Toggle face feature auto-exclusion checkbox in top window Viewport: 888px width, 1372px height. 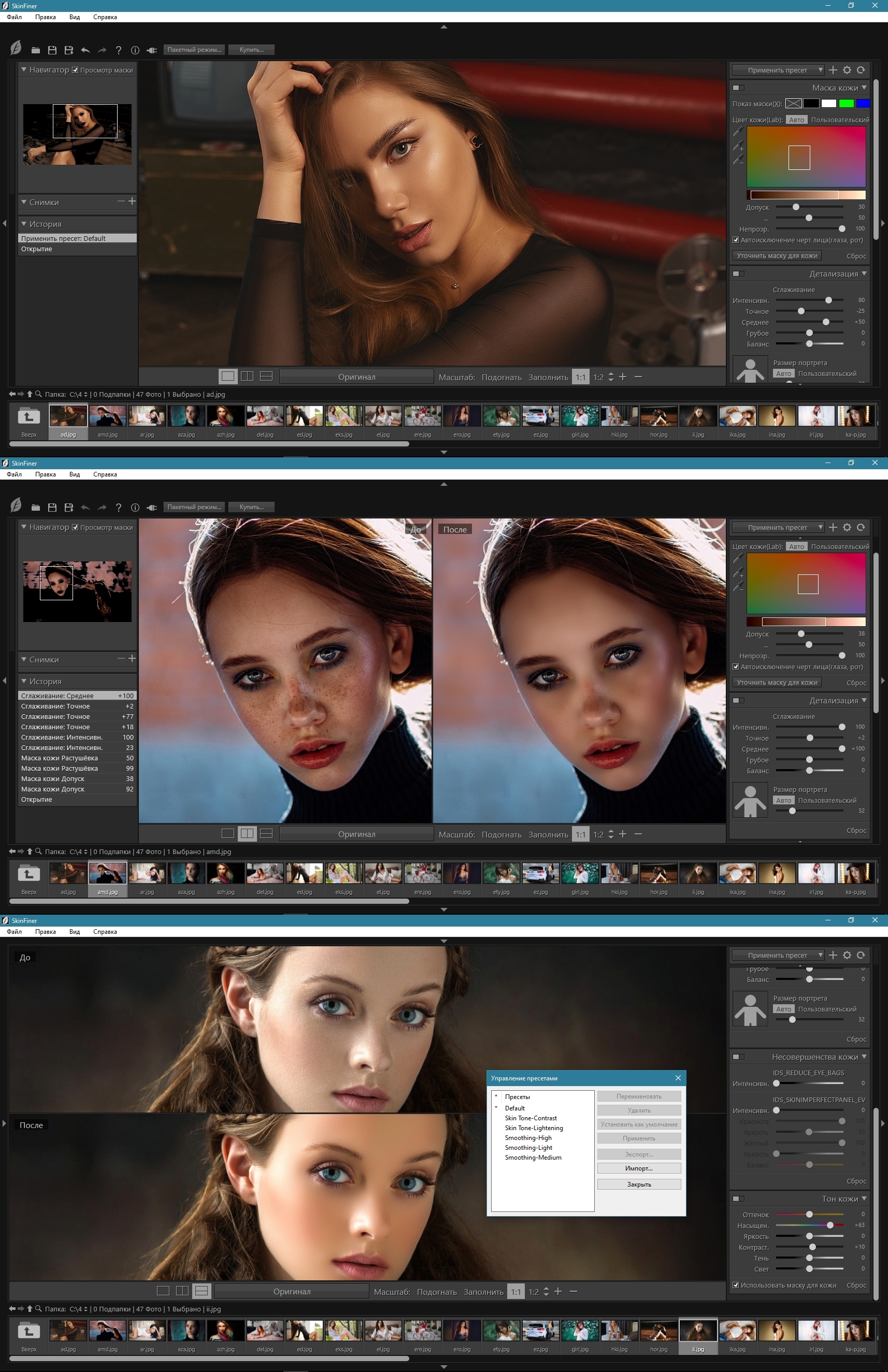click(735, 240)
